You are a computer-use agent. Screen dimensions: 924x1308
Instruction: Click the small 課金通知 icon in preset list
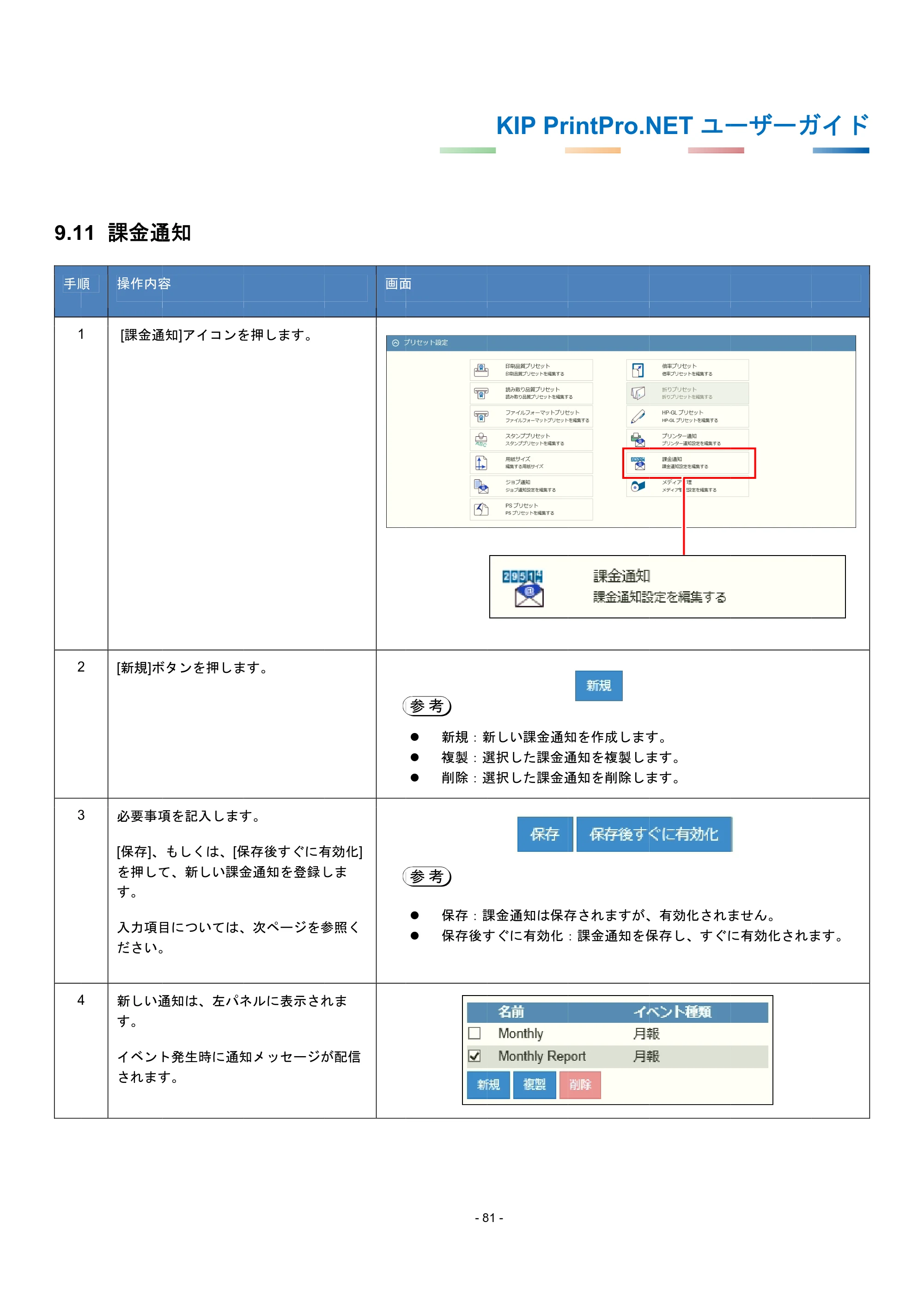[x=638, y=463]
